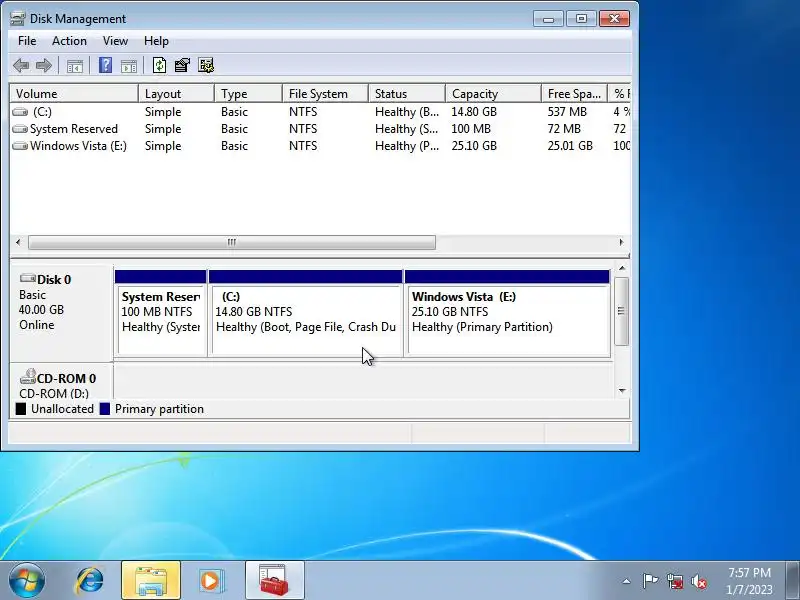Click the up scroll arrow of disk pane
This screenshot has width=800, height=600.
click(622, 268)
